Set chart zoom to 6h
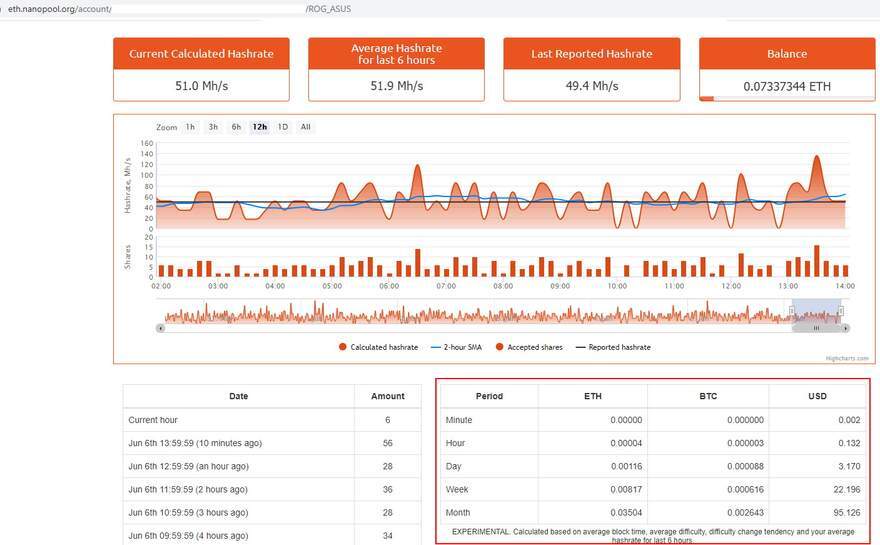The width and height of the screenshot is (880, 545). pos(236,127)
